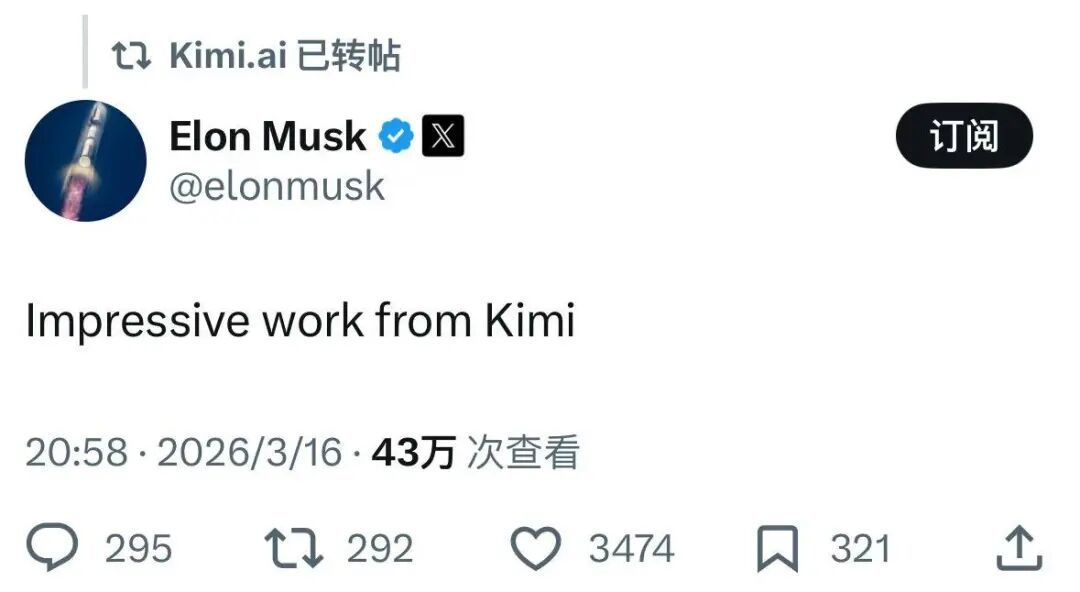Like the tweet with the heart icon
This screenshot has height=592, width=1080.
(538, 548)
